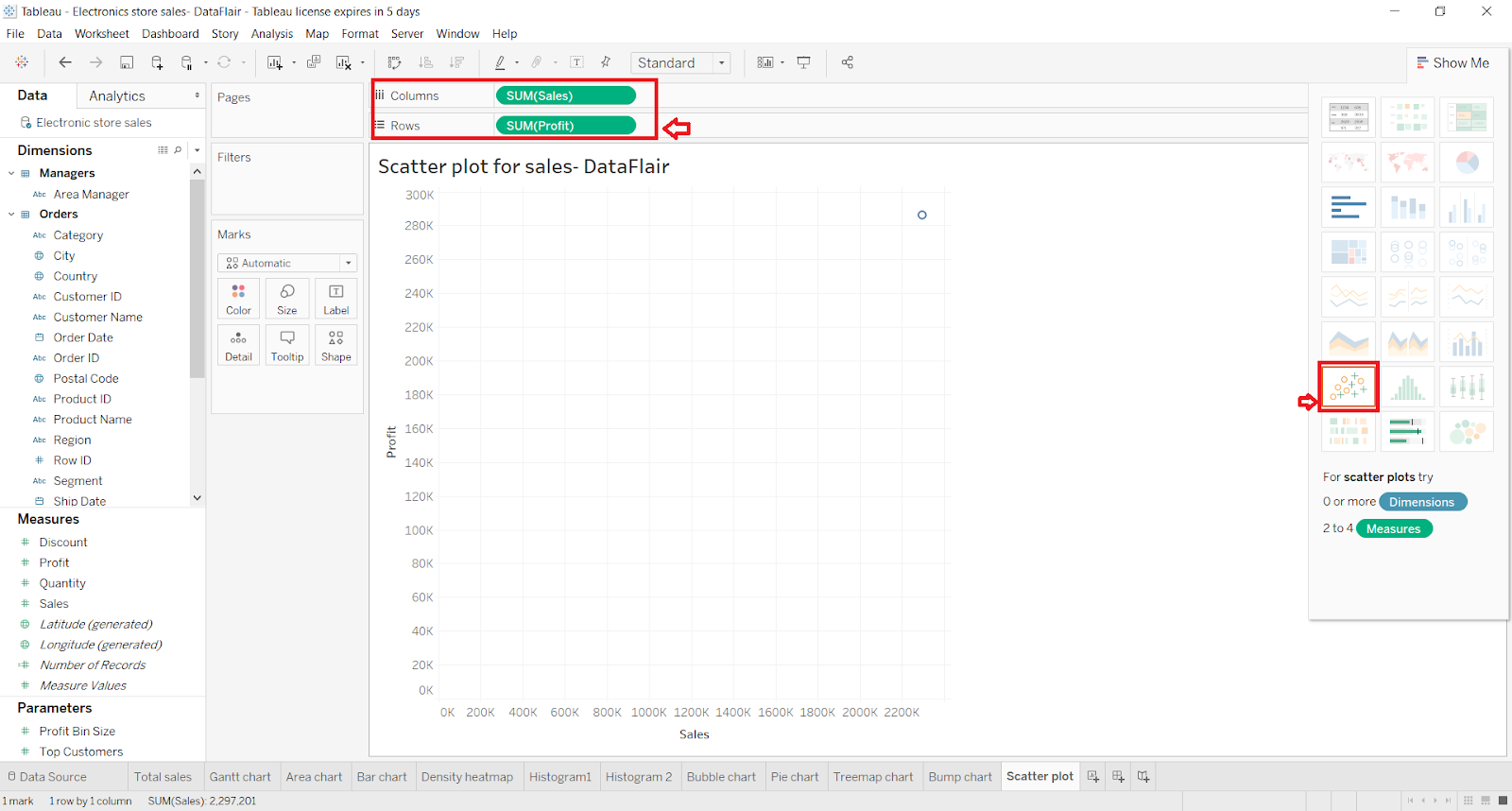Duplicate the current sheet icon

pyautogui.click(x=314, y=62)
